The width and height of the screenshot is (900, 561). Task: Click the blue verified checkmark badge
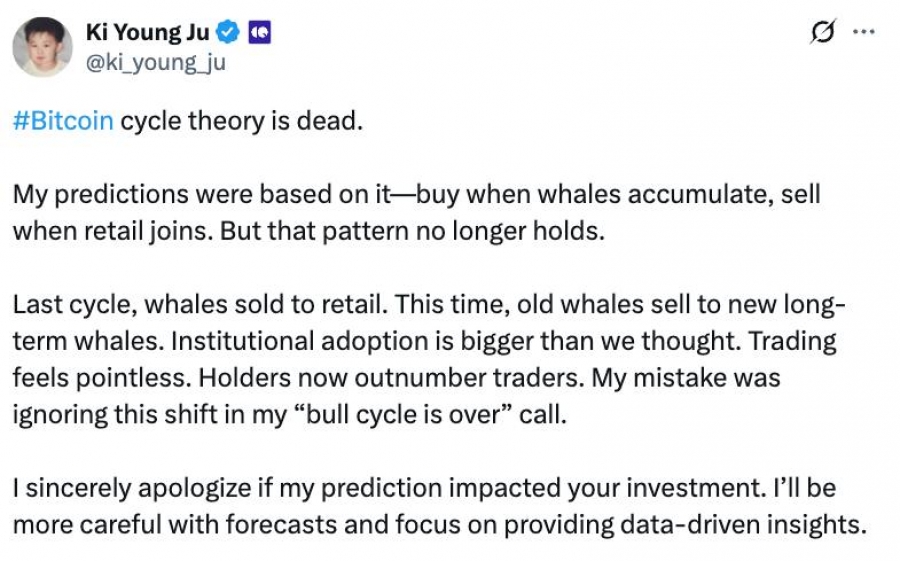click(228, 32)
